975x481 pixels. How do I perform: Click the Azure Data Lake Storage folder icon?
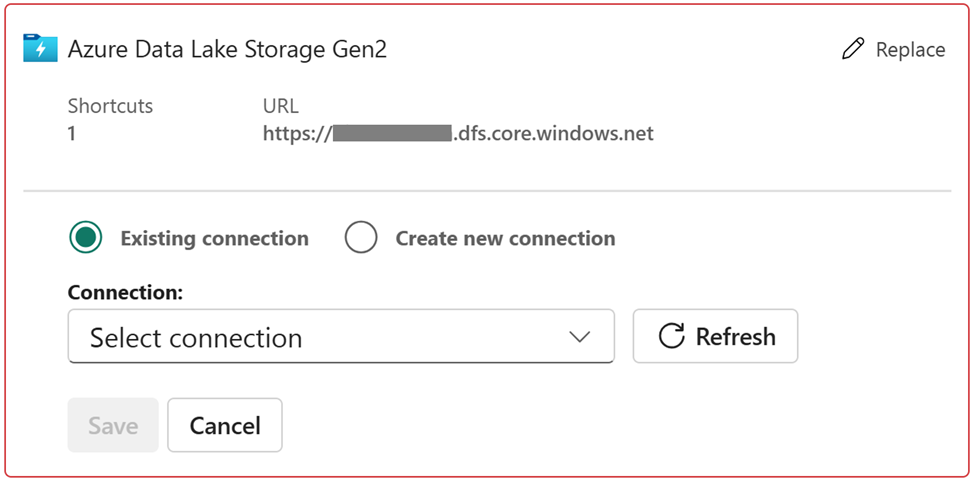pyautogui.click(x=40, y=48)
